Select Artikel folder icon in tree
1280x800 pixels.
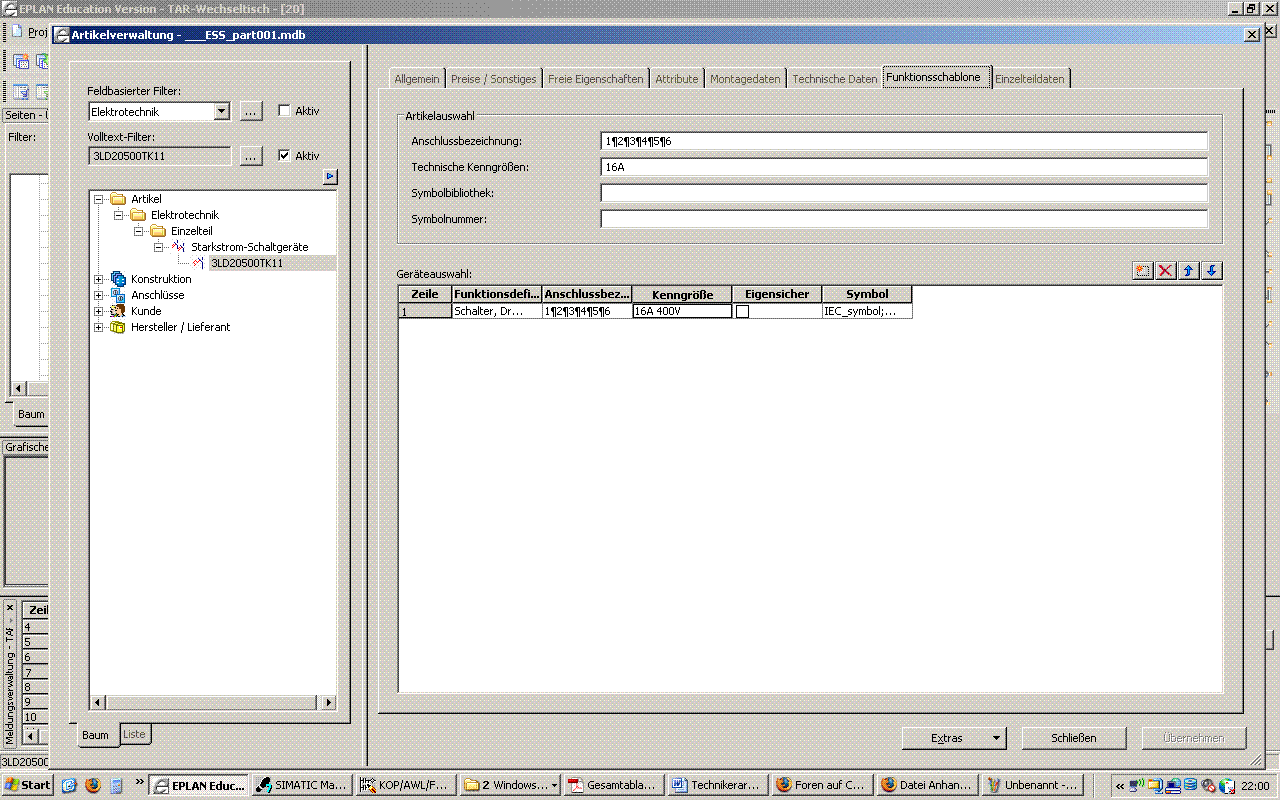pyautogui.click(x=118, y=199)
